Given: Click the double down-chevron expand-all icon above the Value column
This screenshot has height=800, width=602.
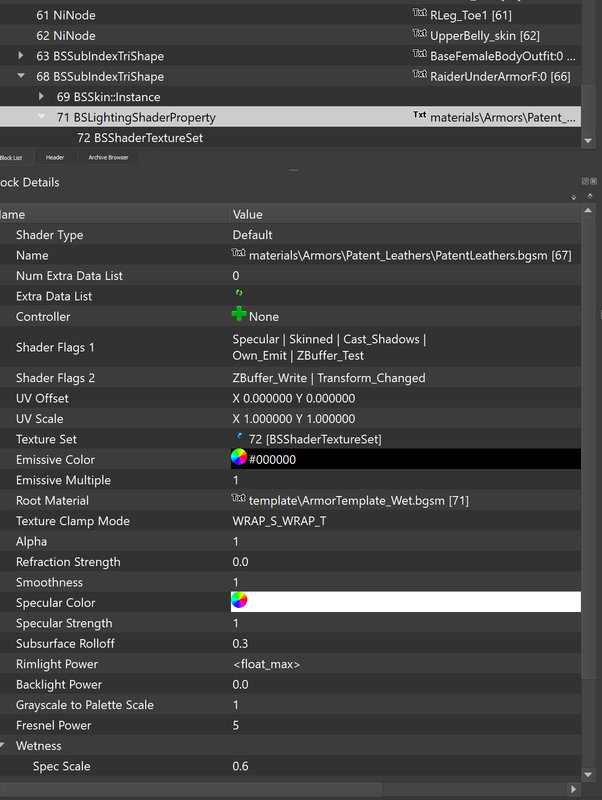Looking at the screenshot, I should 573,197.
